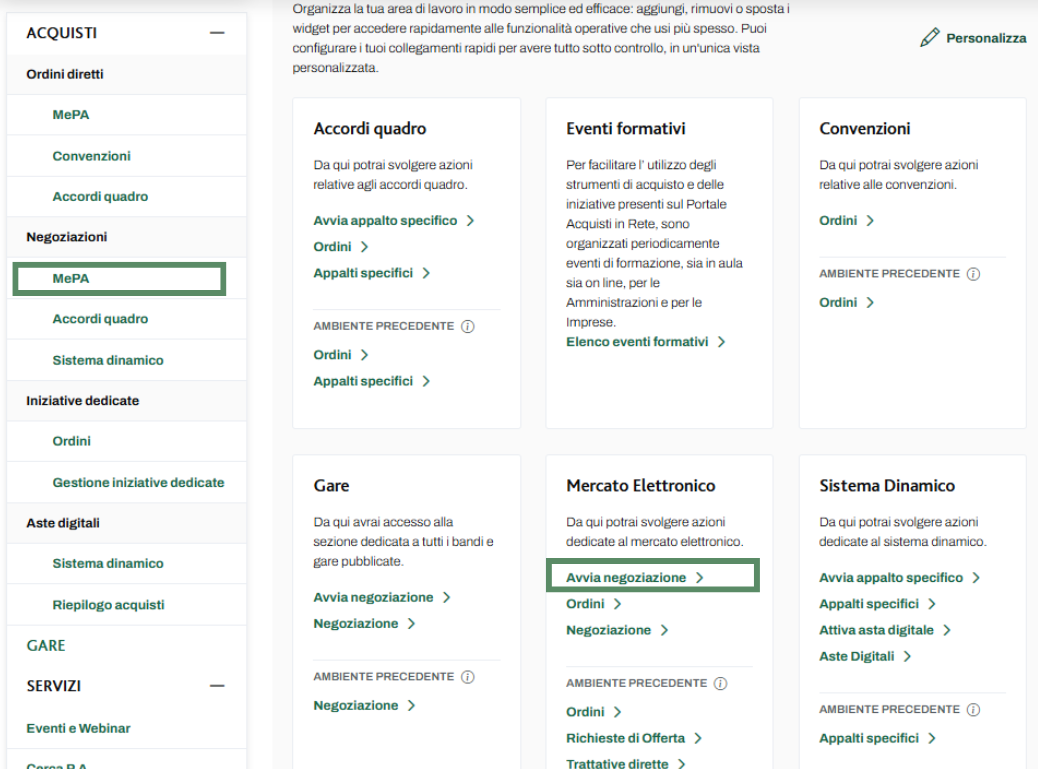Image resolution: width=1038 pixels, height=769 pixels.
Task: Open Riepilogo acquisti in sidebar
Action: click(108, 605)
